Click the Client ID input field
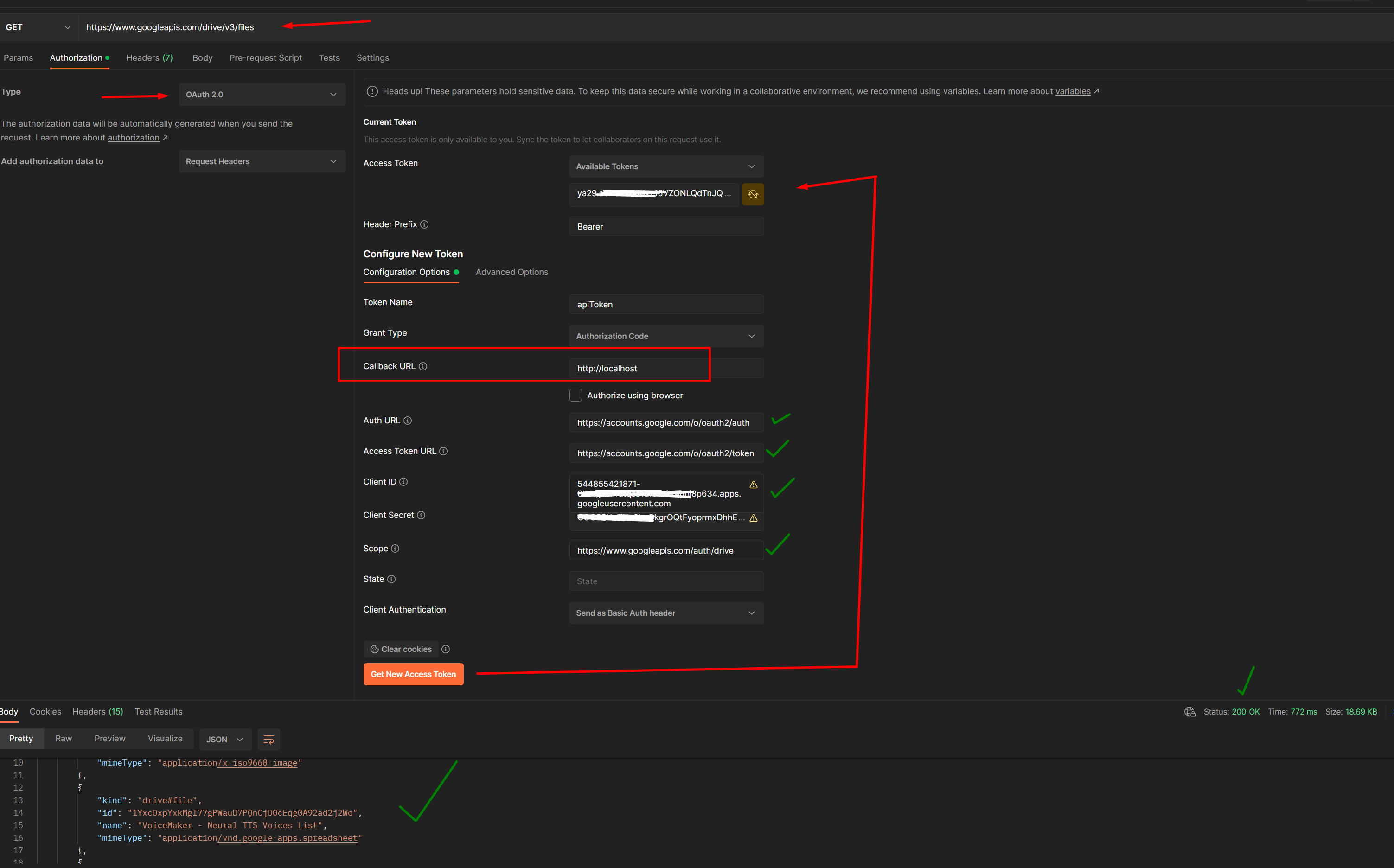The image size is (1394, 868). pyautogui.click(x=666, y=493)
